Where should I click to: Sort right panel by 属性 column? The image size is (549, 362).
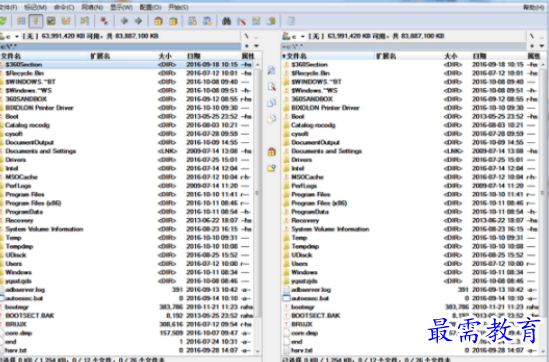(535, 56)
